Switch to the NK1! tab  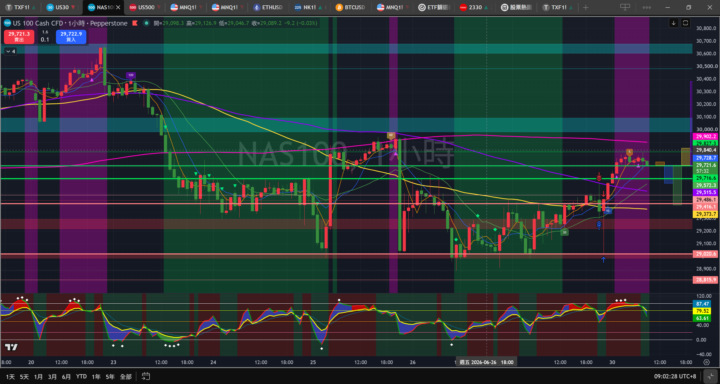[310, 7]
